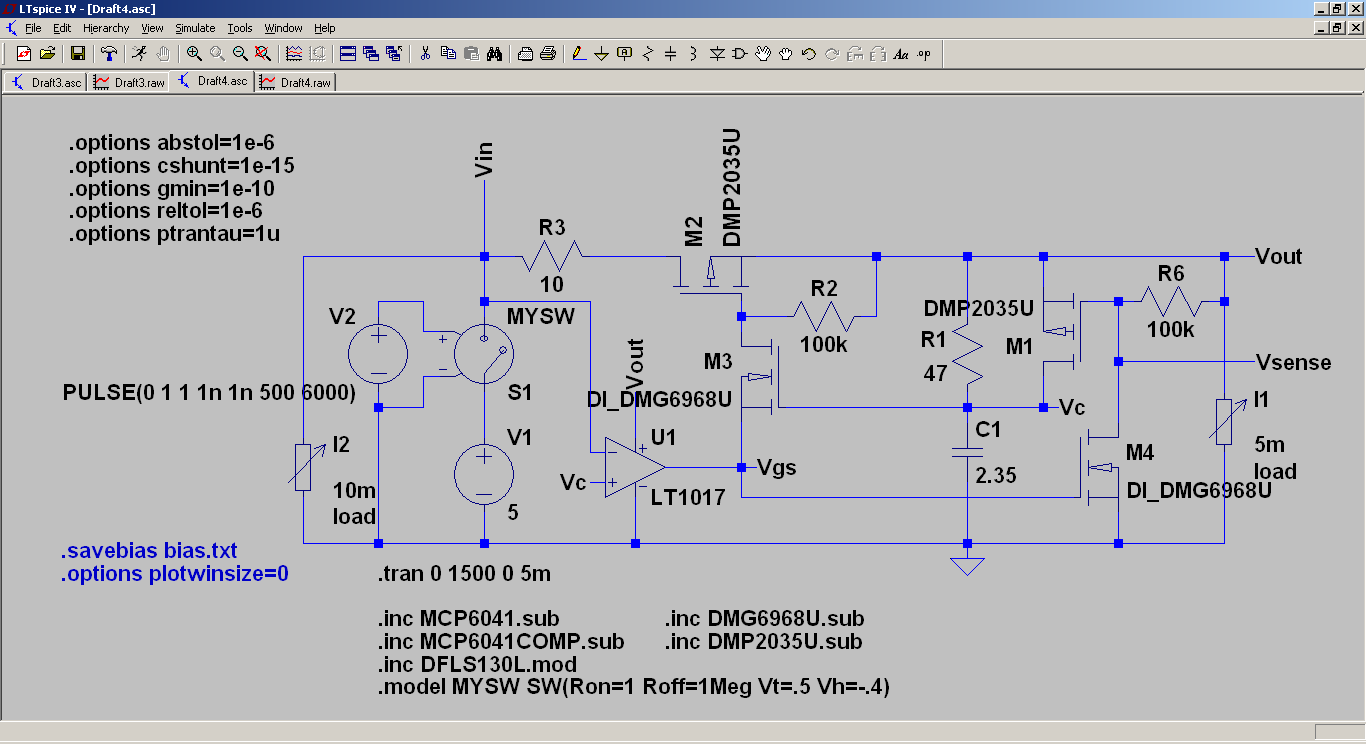The image size is (1366, 744).
Task: Click the Vsense net label
Action: (x=1293, y=362)
